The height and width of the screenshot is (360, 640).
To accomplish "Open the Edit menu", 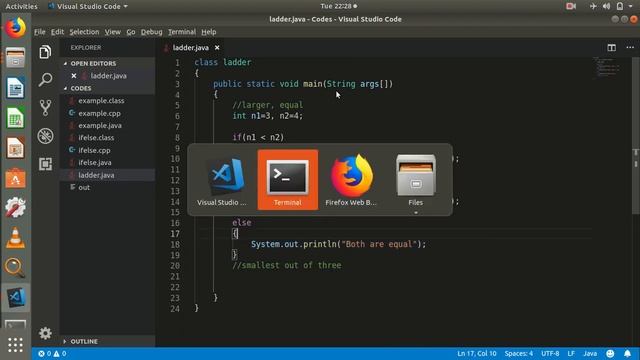I will click(x=57, y=32).
